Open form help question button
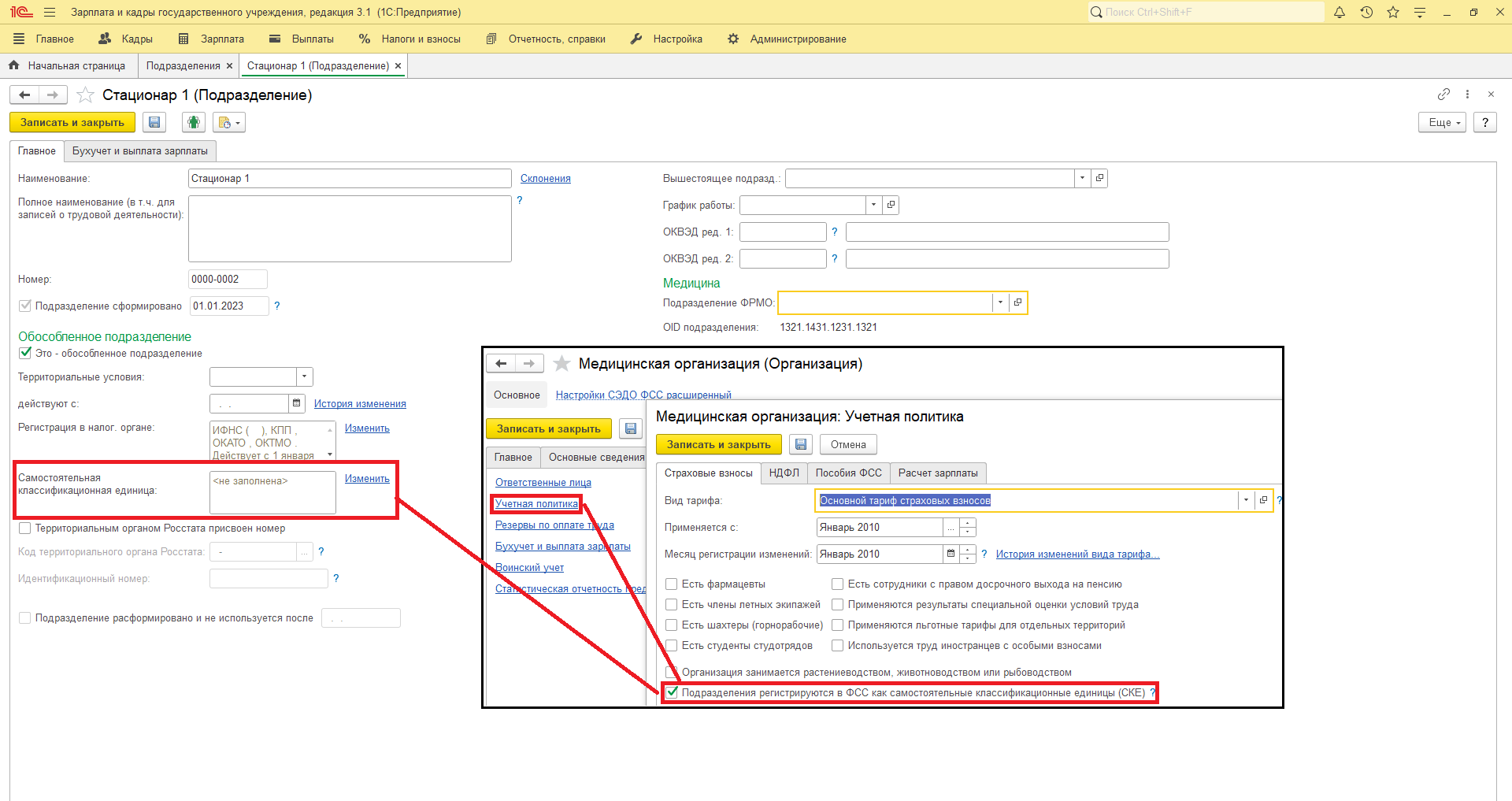1512x801 pixels. [1484, 122]
